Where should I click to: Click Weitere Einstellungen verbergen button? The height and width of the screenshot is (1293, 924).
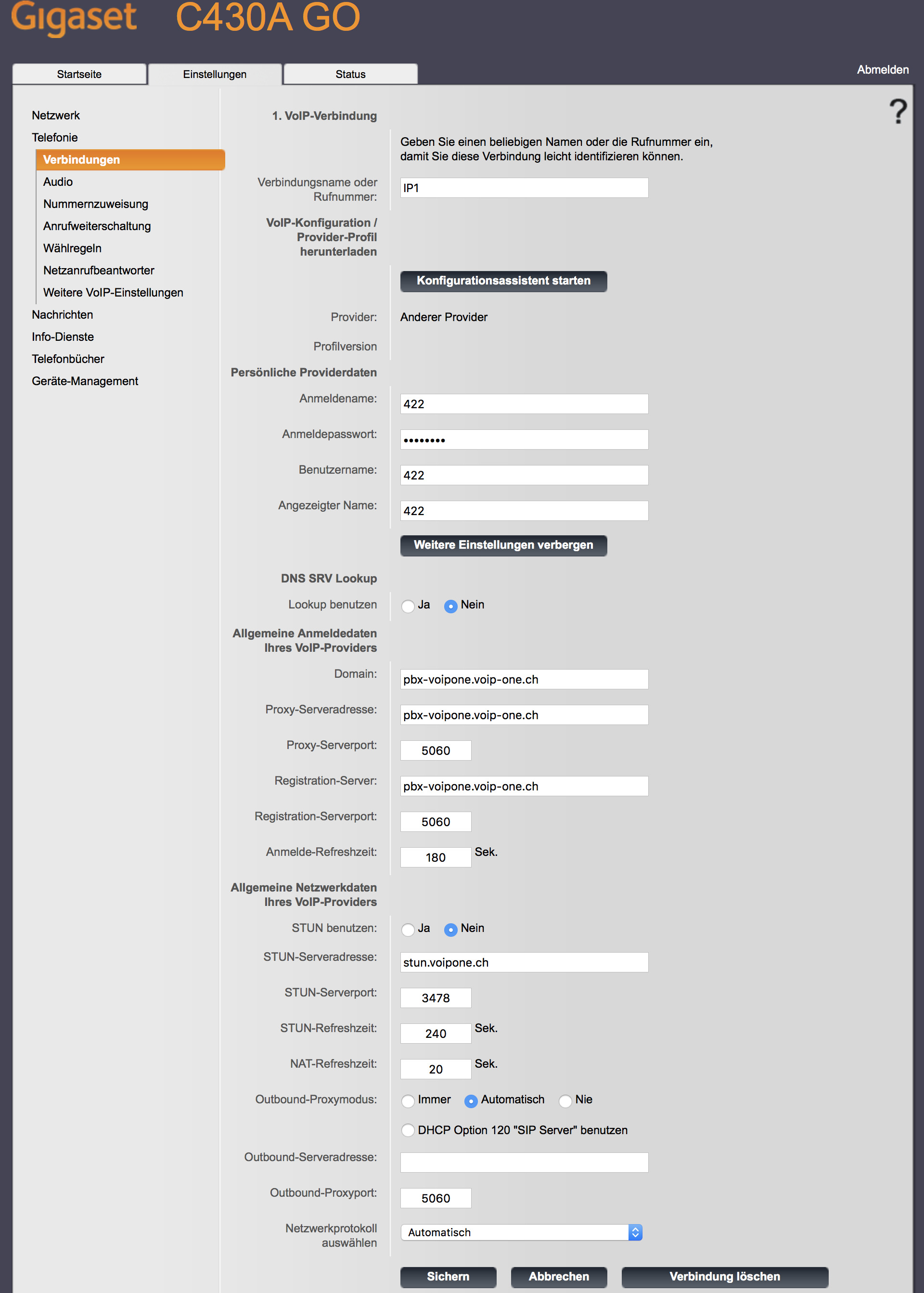click(x=503, y=545)
